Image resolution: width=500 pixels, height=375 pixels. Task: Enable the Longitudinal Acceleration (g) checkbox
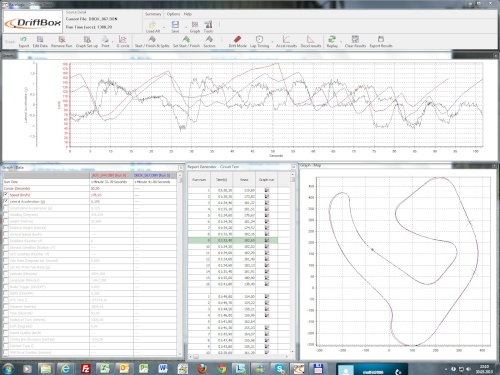6,208
